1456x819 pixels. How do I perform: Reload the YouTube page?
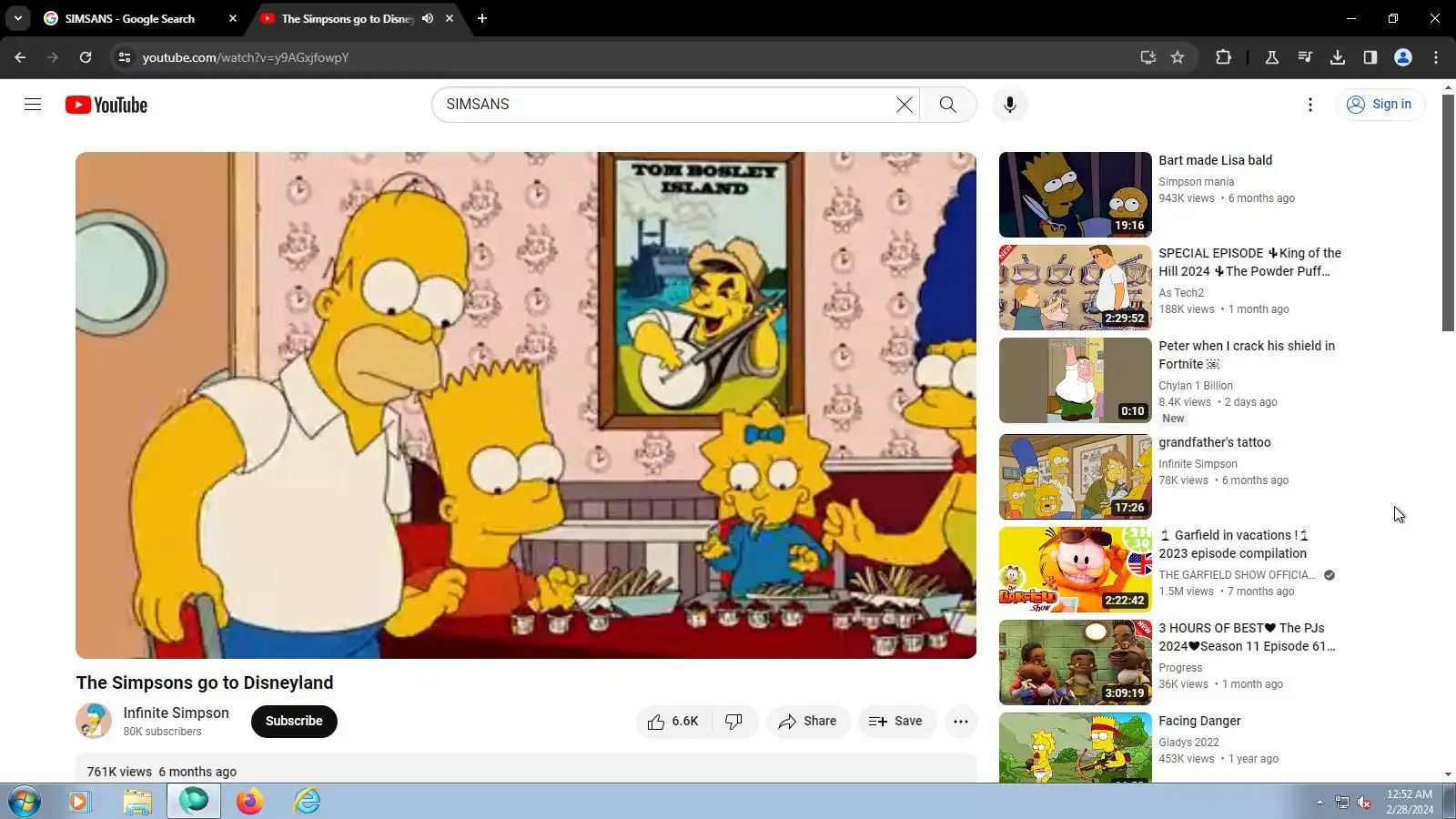[86, 57]
